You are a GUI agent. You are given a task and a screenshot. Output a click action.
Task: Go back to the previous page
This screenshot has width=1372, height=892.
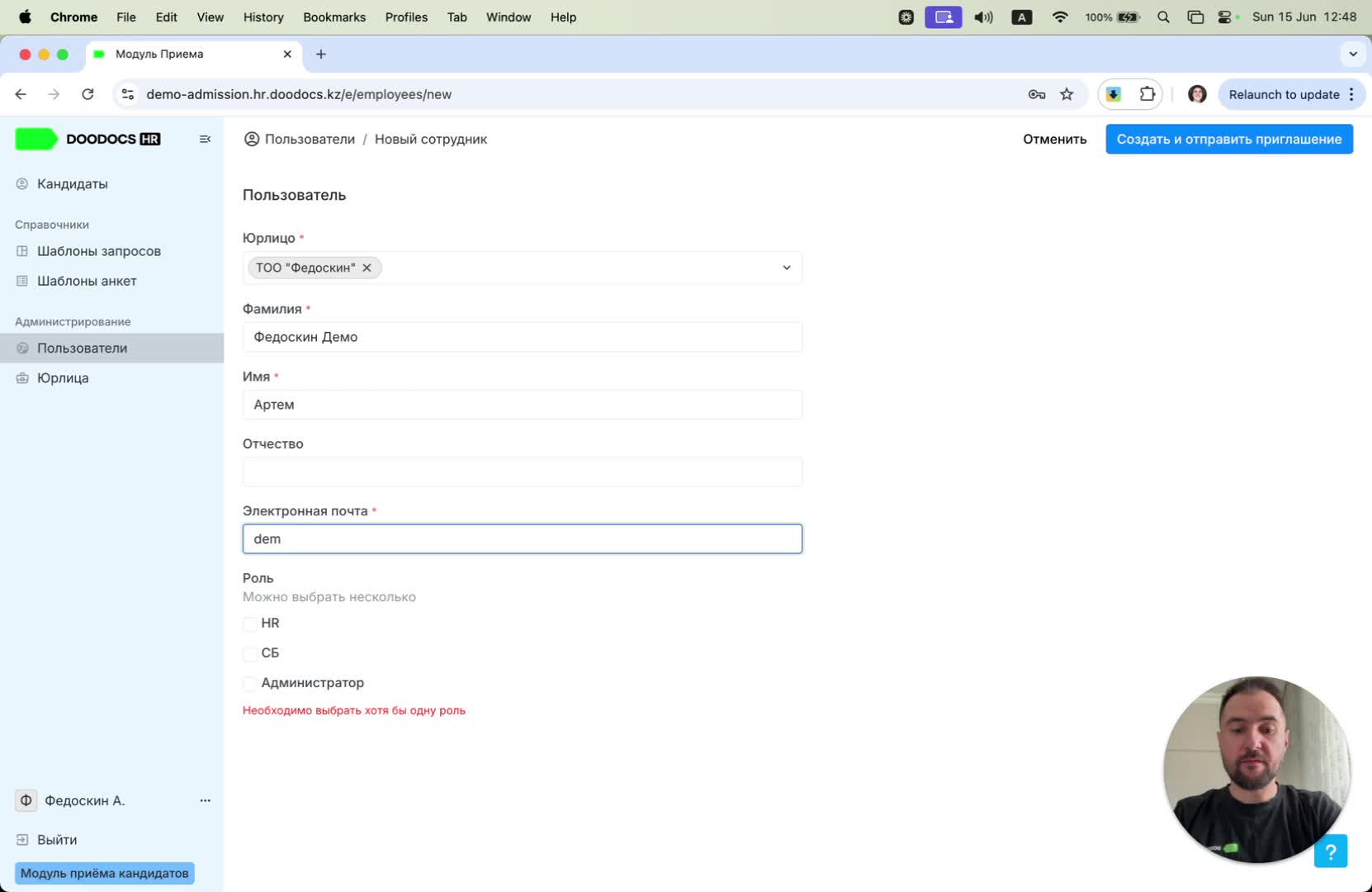pyautogui.click(x=21, y=94)
